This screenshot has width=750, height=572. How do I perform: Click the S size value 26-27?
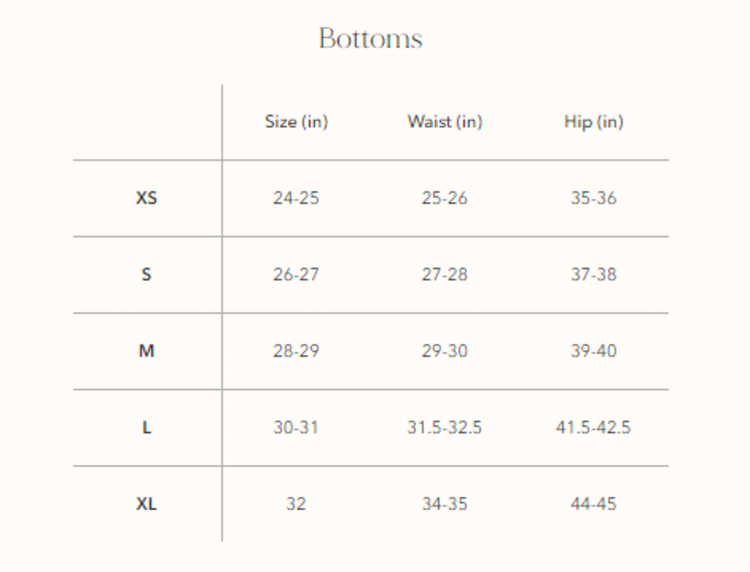(296, 274)
